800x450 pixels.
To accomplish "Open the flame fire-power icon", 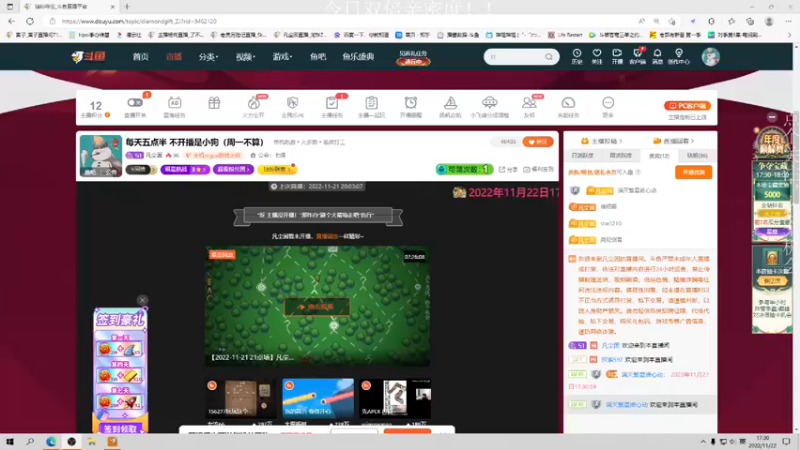I will point(253,107).
